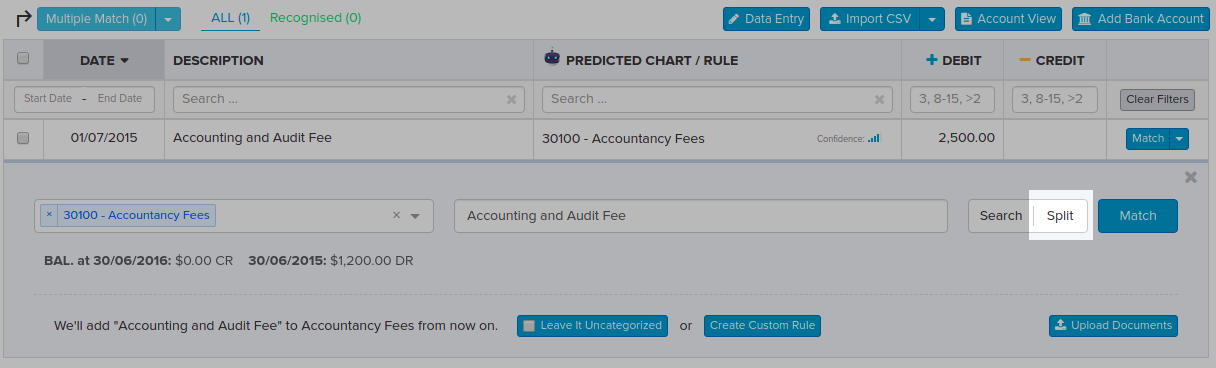This screenshot has width=1216, height=368.
Task: Switch to the Recognised (0) tab
Action: (316, 18)
